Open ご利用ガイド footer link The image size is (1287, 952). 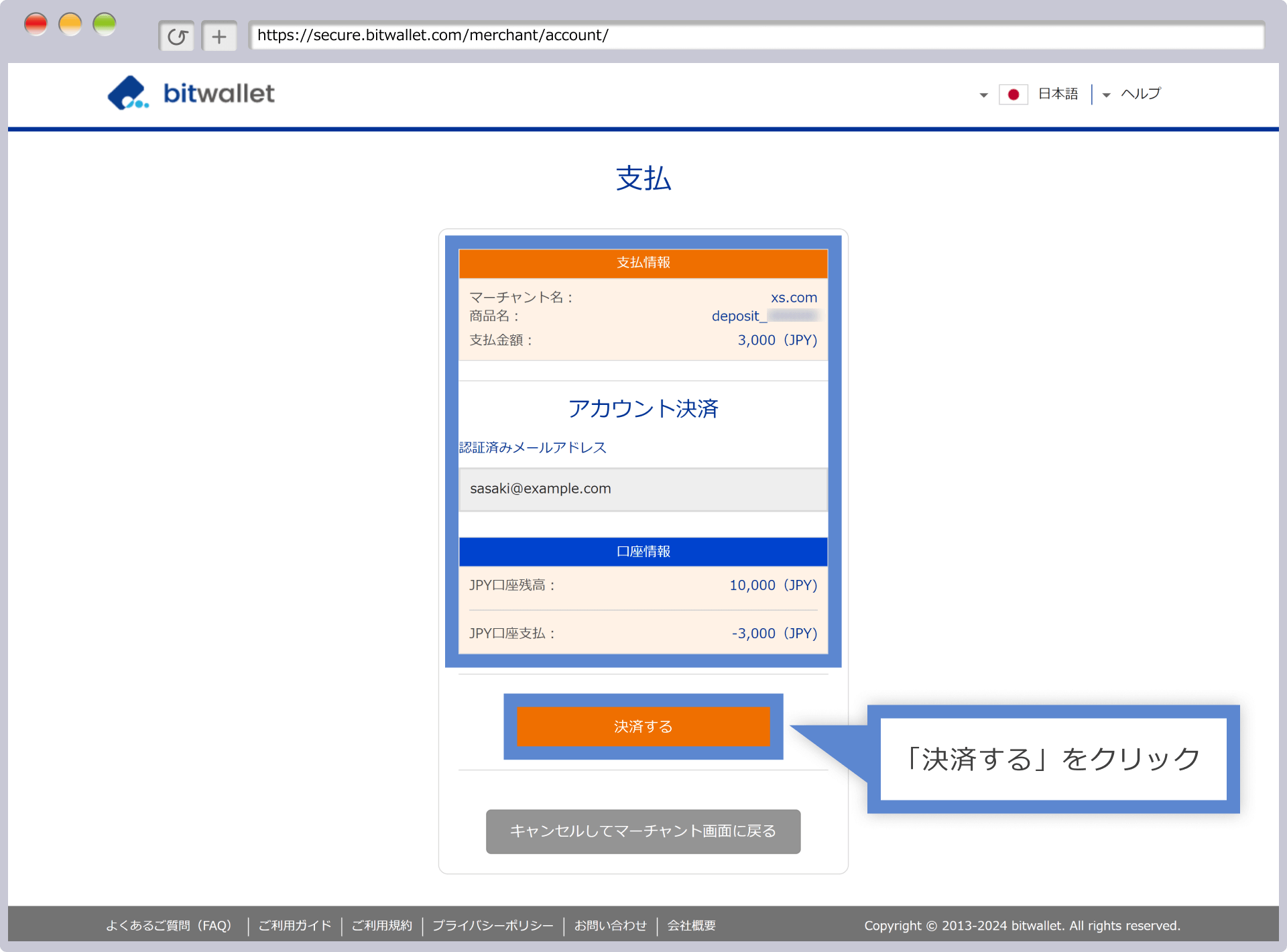[295, 926]
